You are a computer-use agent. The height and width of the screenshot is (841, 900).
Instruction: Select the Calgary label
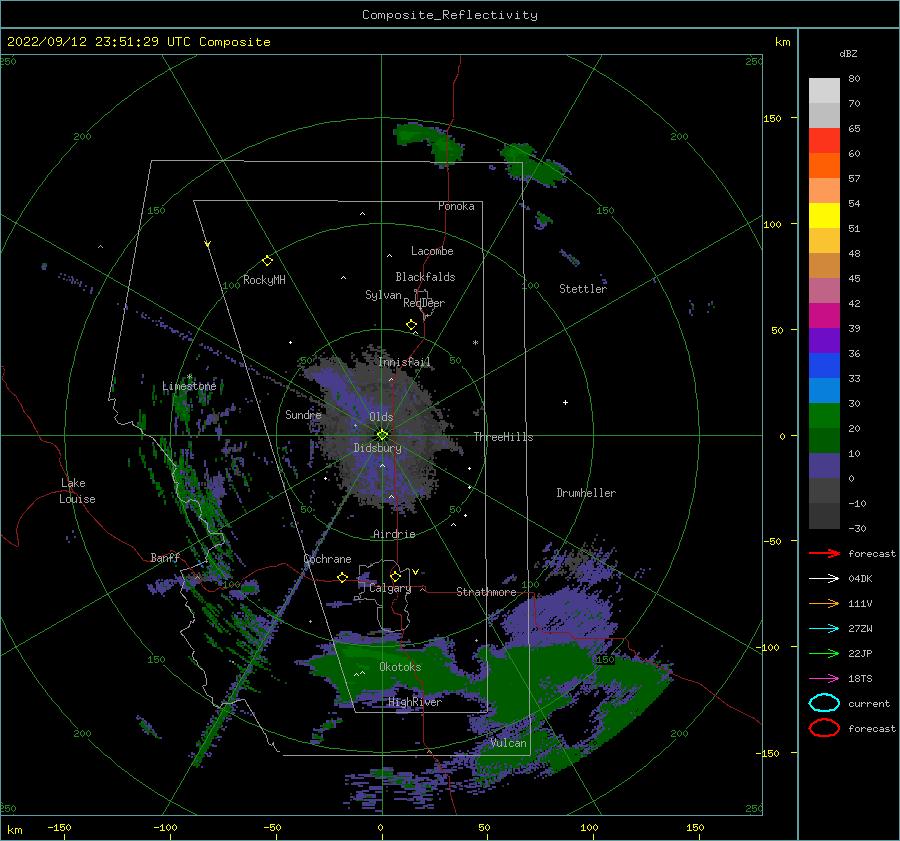point(390,588)
